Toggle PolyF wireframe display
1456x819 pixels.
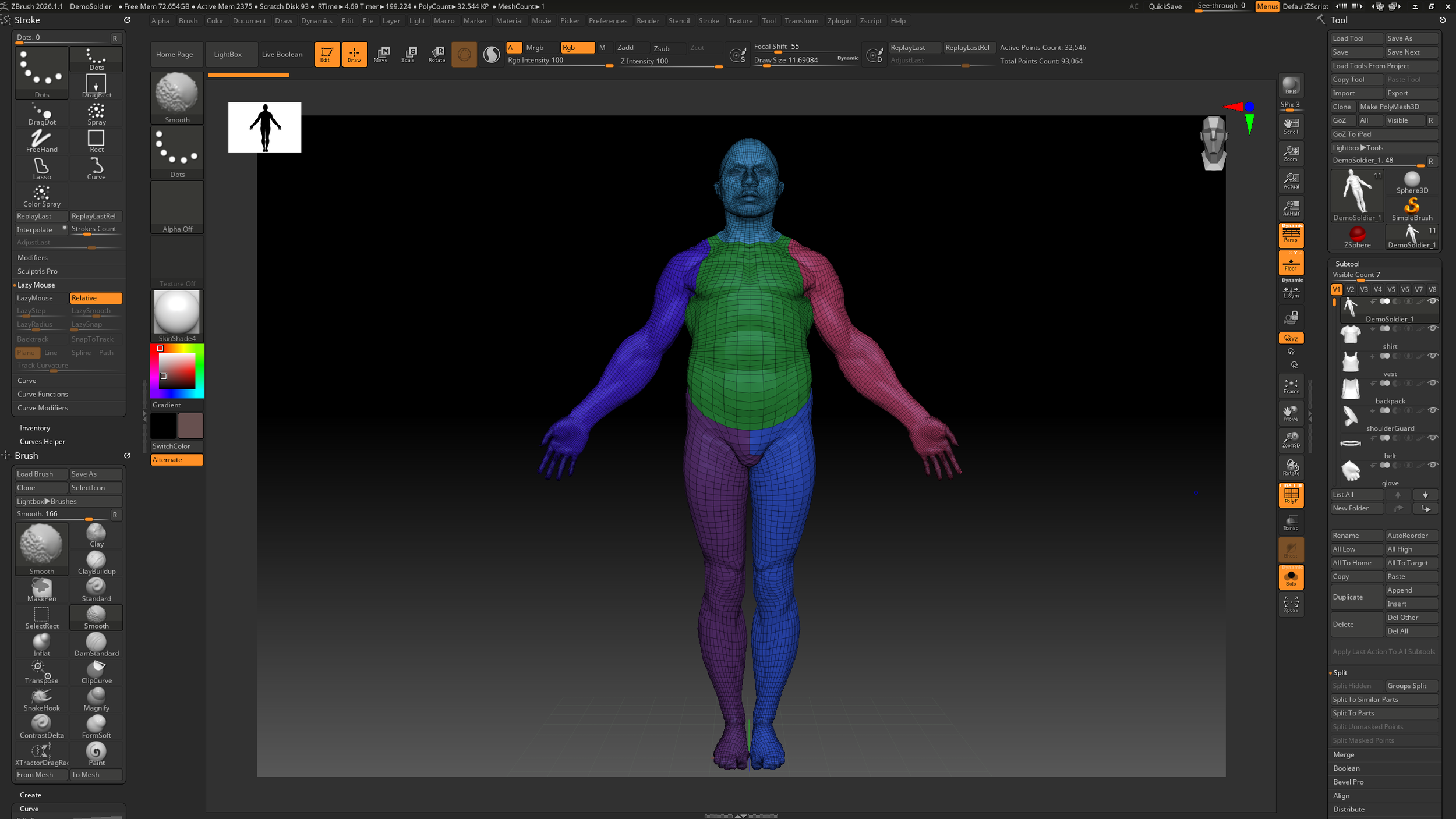1291,495
